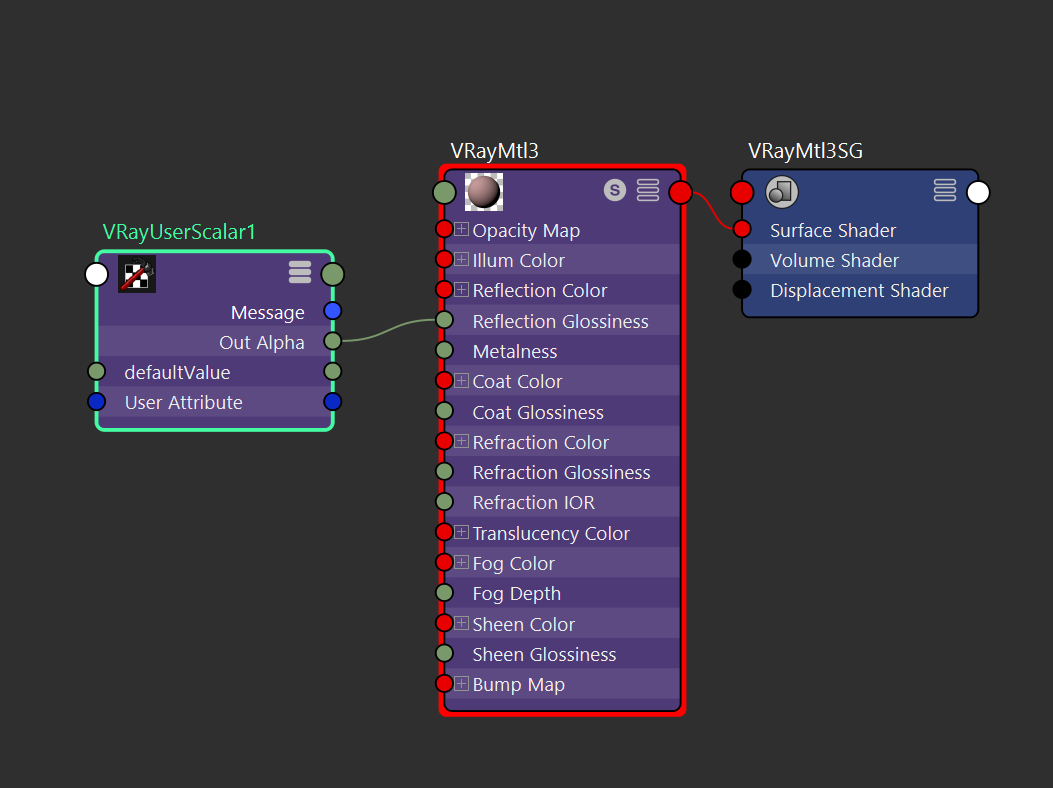Click the Coat Color input port

pyautogui.click(x=444, y=380)
